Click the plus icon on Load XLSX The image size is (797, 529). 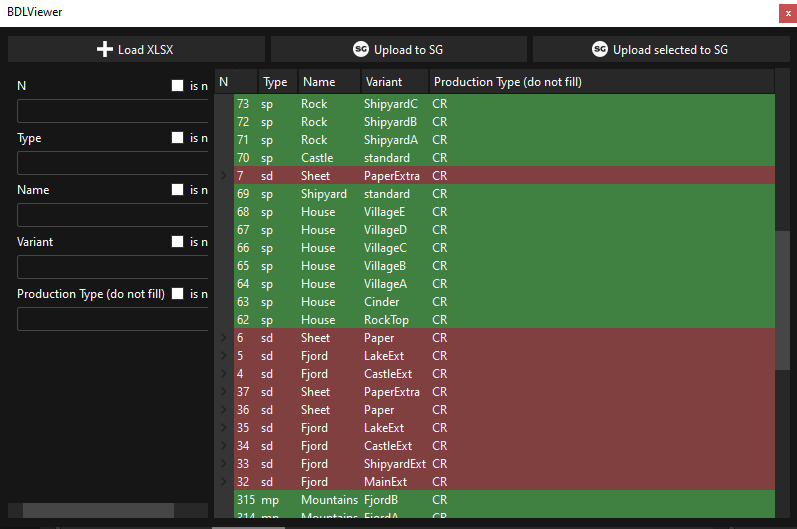[x=105, y=49]
